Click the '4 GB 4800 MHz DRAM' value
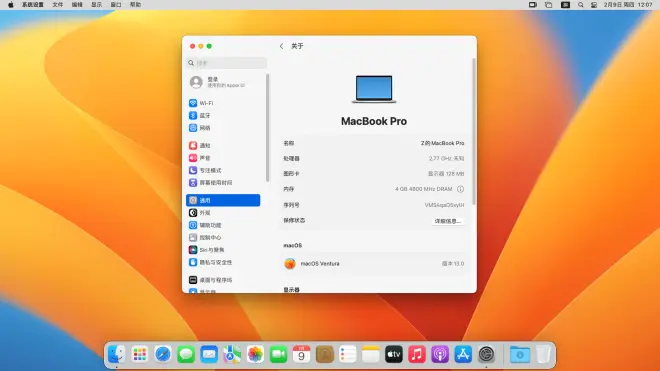 coord(423,189)
